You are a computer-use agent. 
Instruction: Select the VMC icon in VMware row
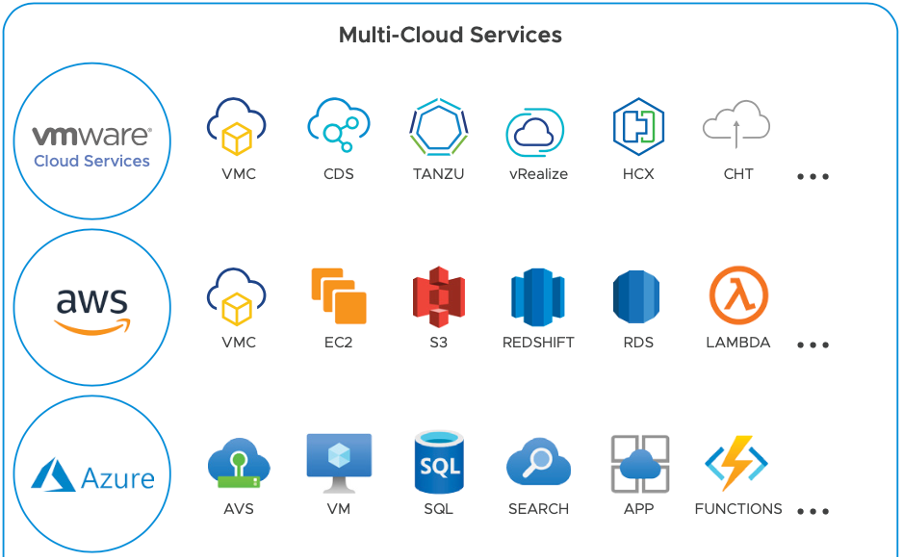237,126
